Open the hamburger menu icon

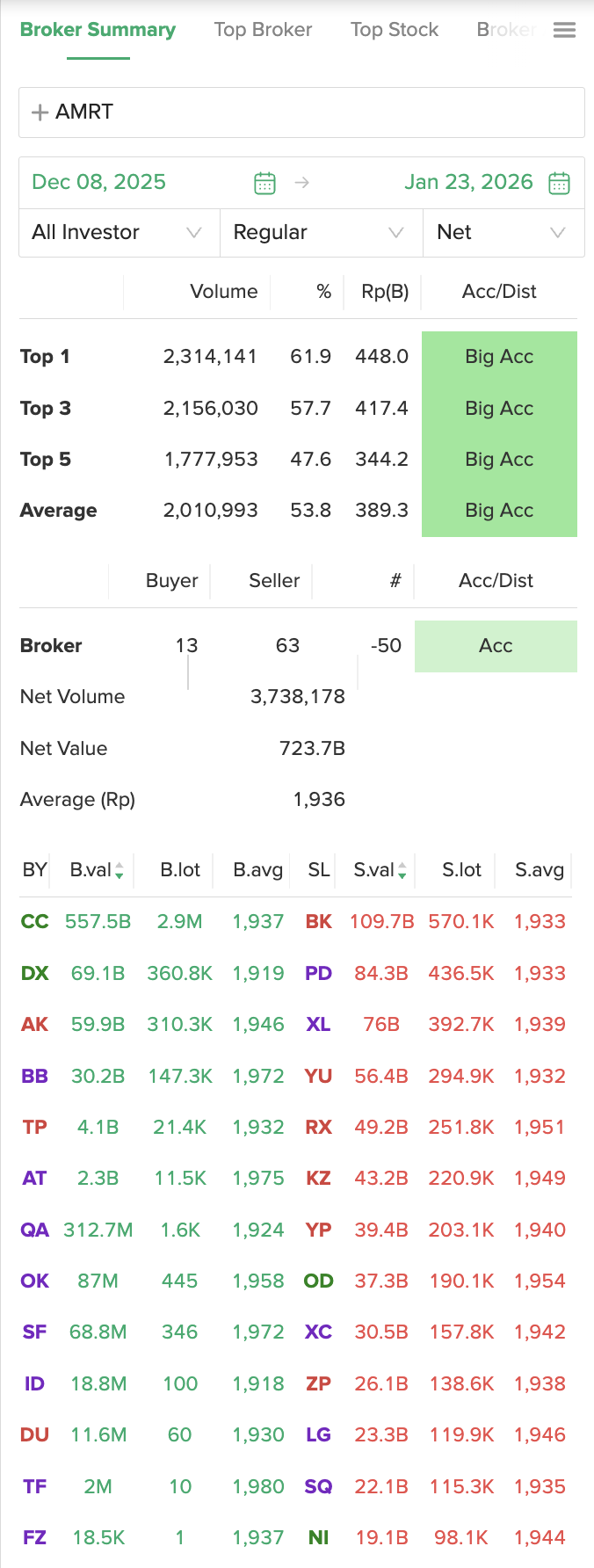click(x=564, y=31)
